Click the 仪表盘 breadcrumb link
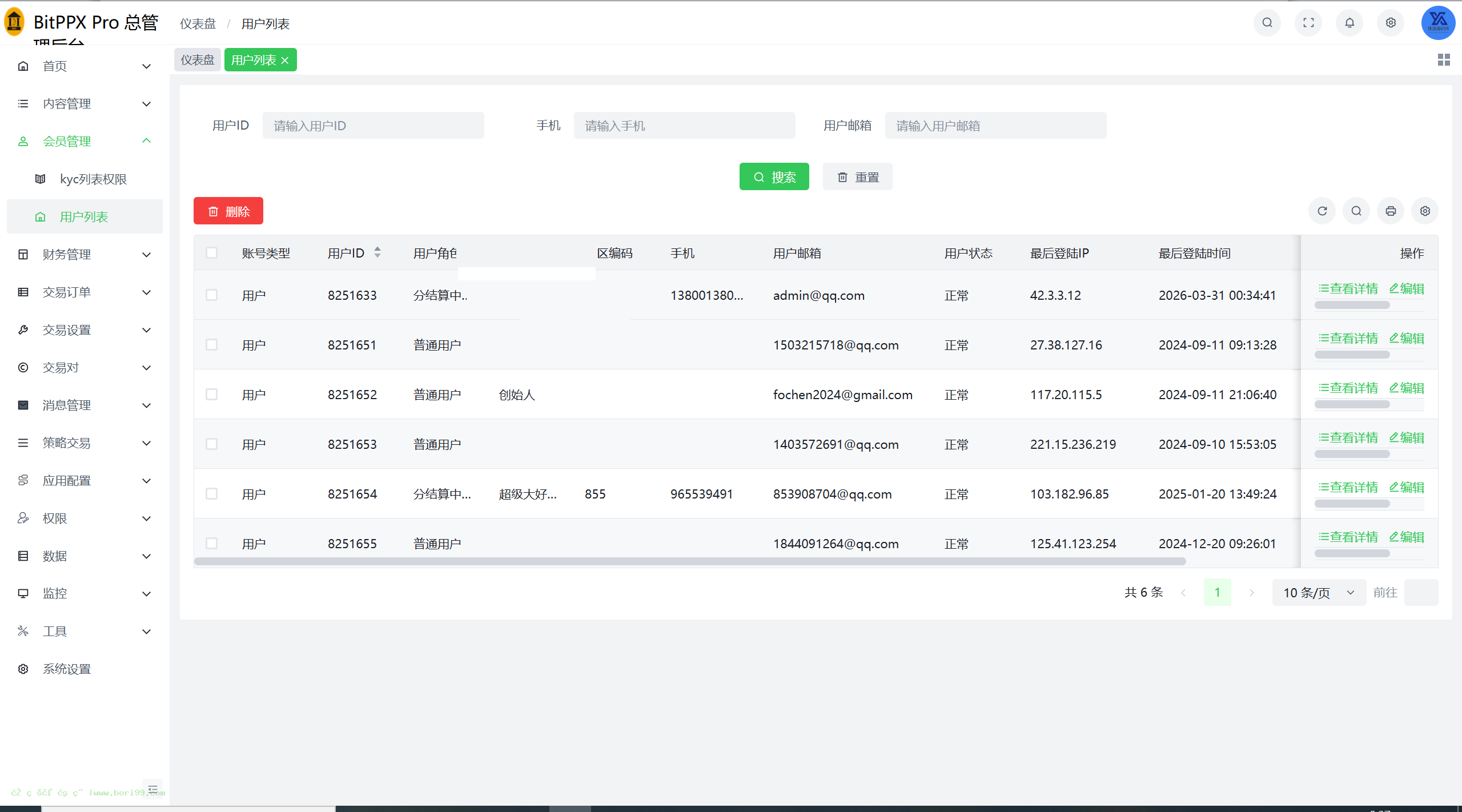 click(198, 24)
